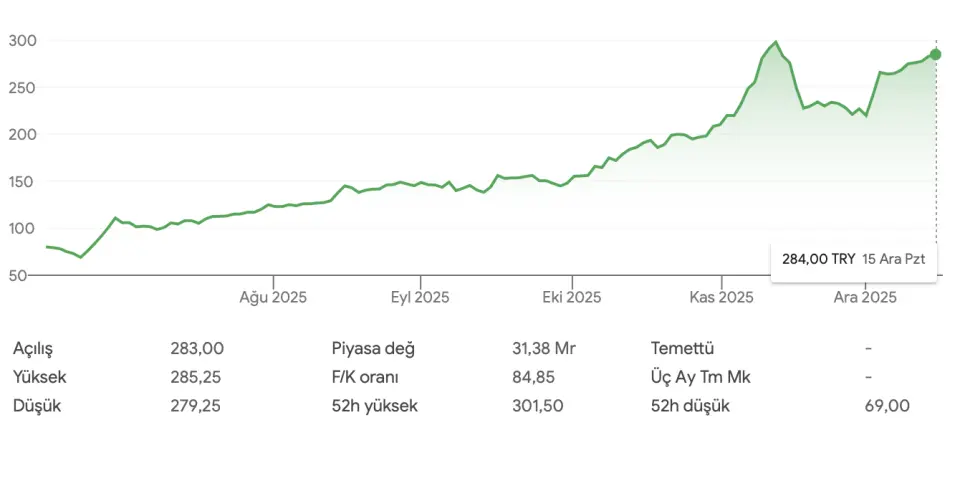
Task: Click the 301,50 52-week high value
Action: 536,406
